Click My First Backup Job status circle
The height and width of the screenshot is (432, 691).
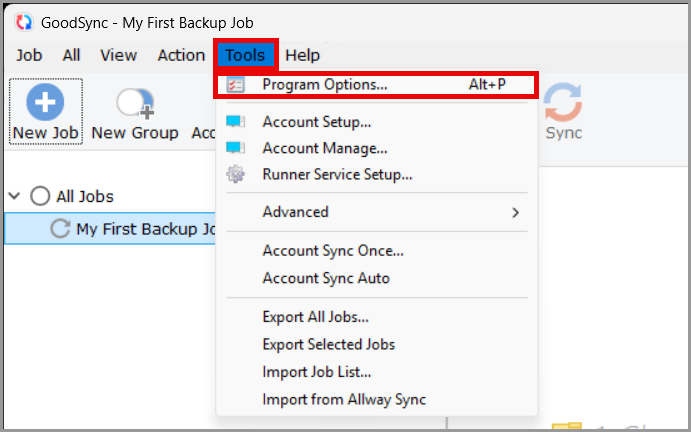point(60,228)
